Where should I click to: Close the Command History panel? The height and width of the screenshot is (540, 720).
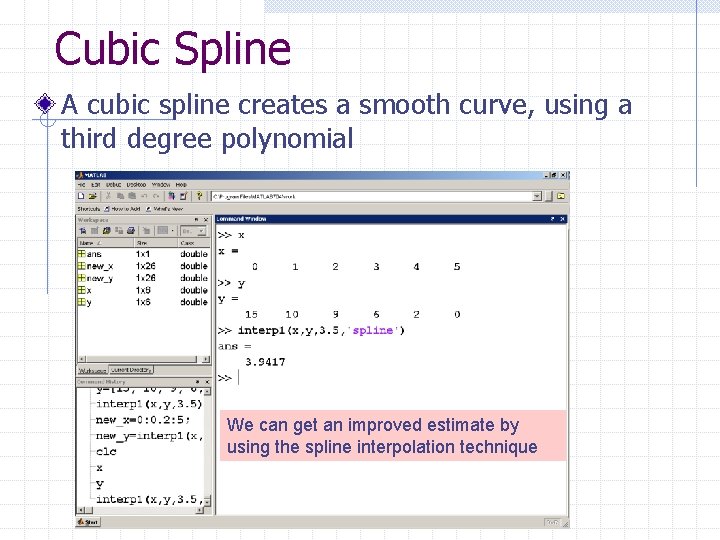pos(207,382)
